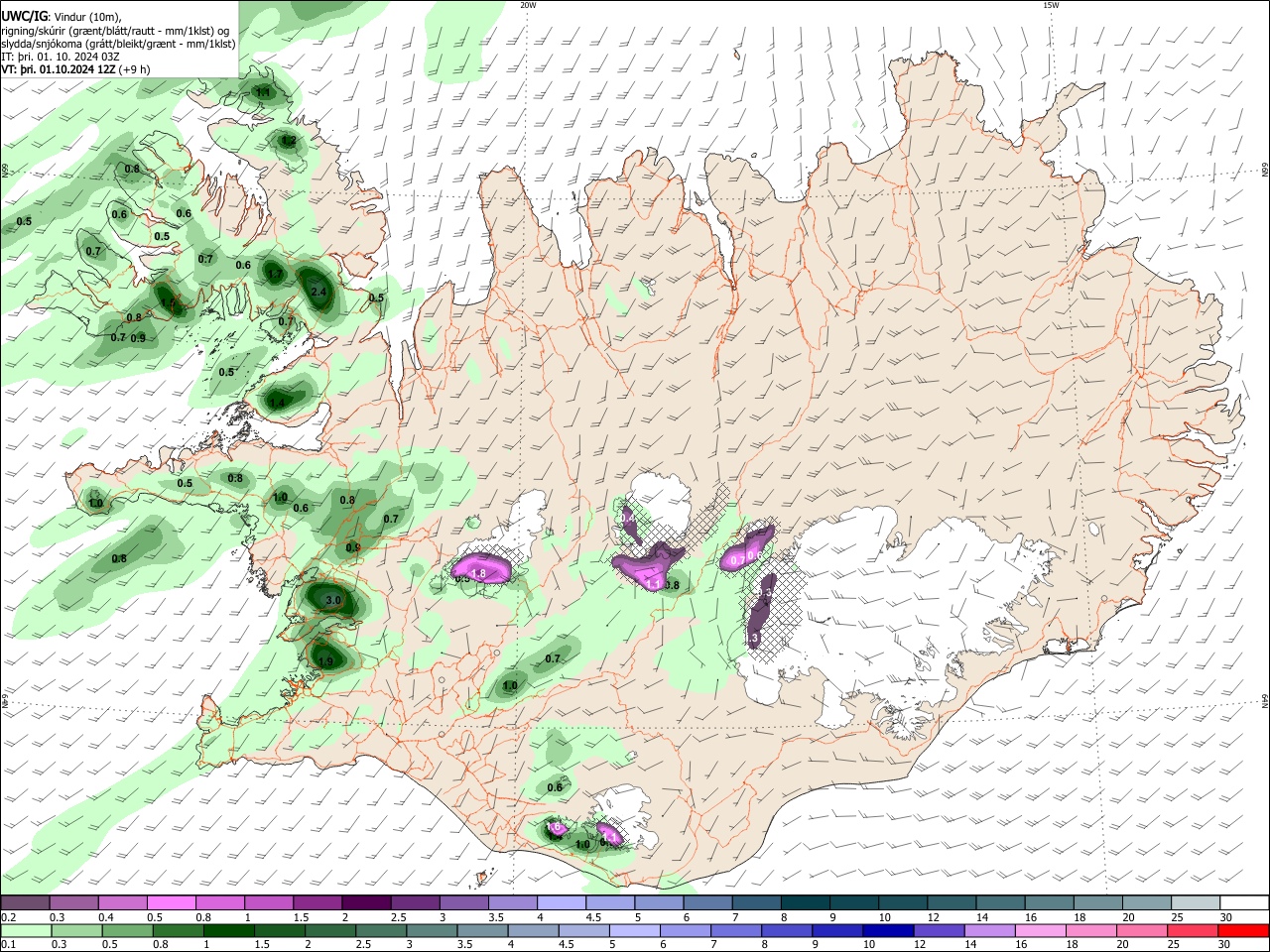Click the 20W longitude label
Screen dimensions: 1270x952
[528, 5]
